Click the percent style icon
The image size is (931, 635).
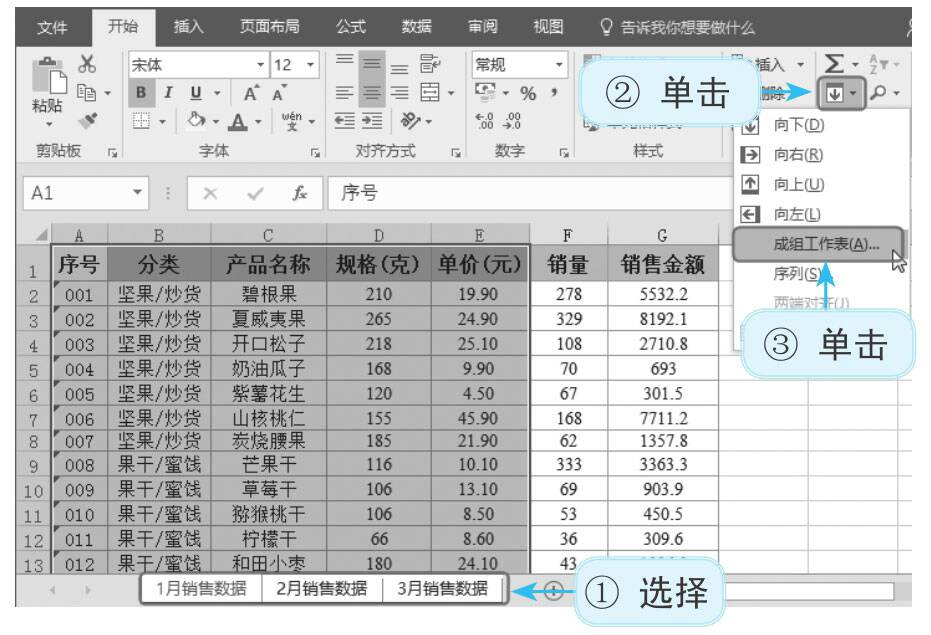coord(528,93)
